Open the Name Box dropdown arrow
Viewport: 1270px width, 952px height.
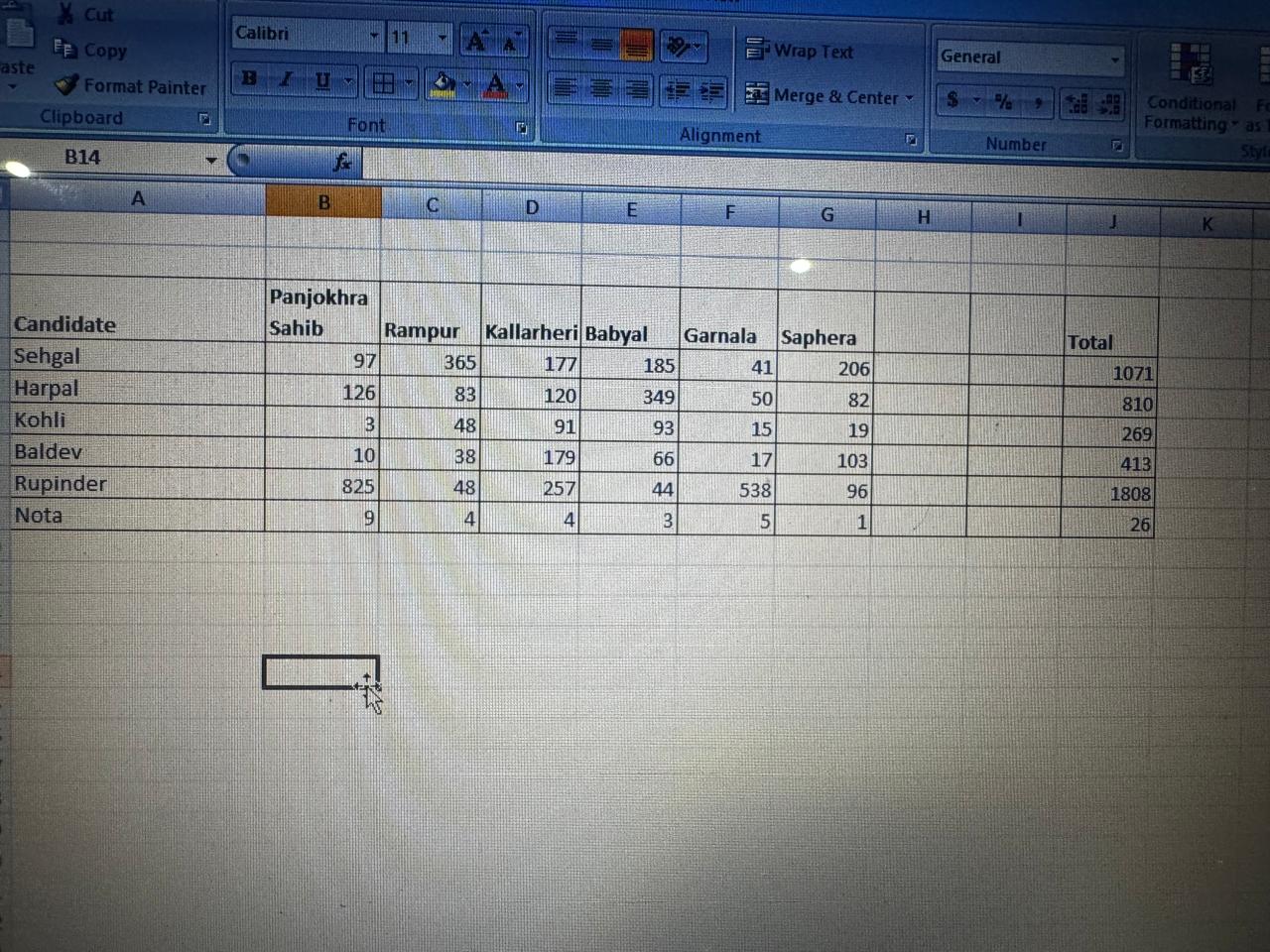211,159
